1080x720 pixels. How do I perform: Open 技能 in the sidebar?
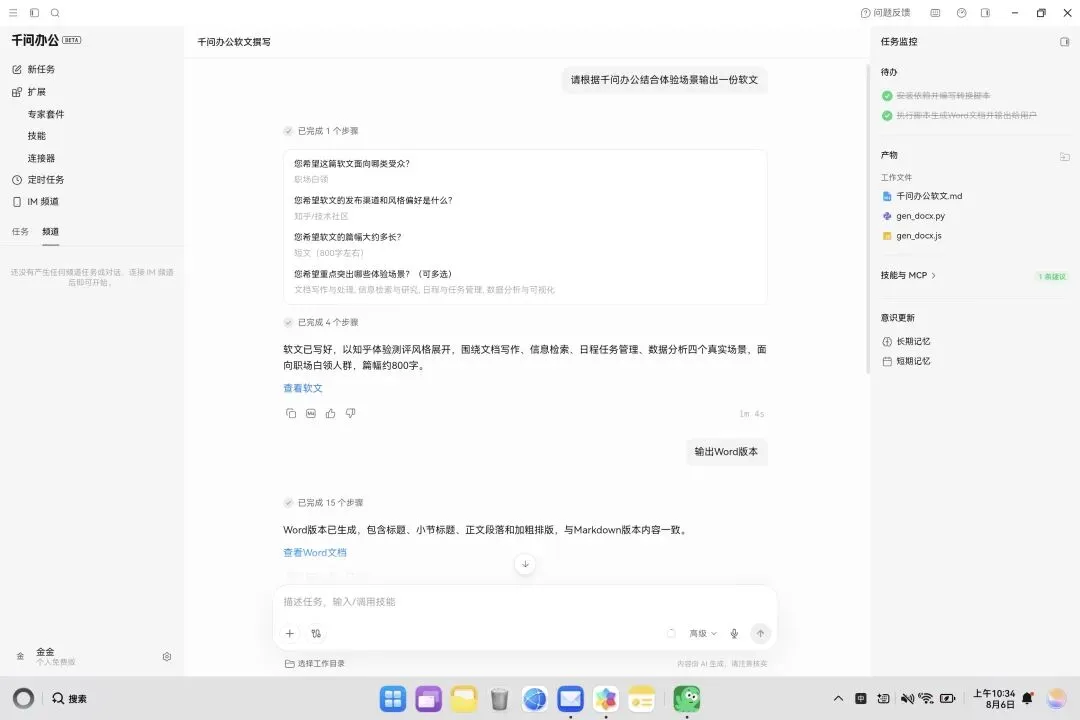[37, 136]
